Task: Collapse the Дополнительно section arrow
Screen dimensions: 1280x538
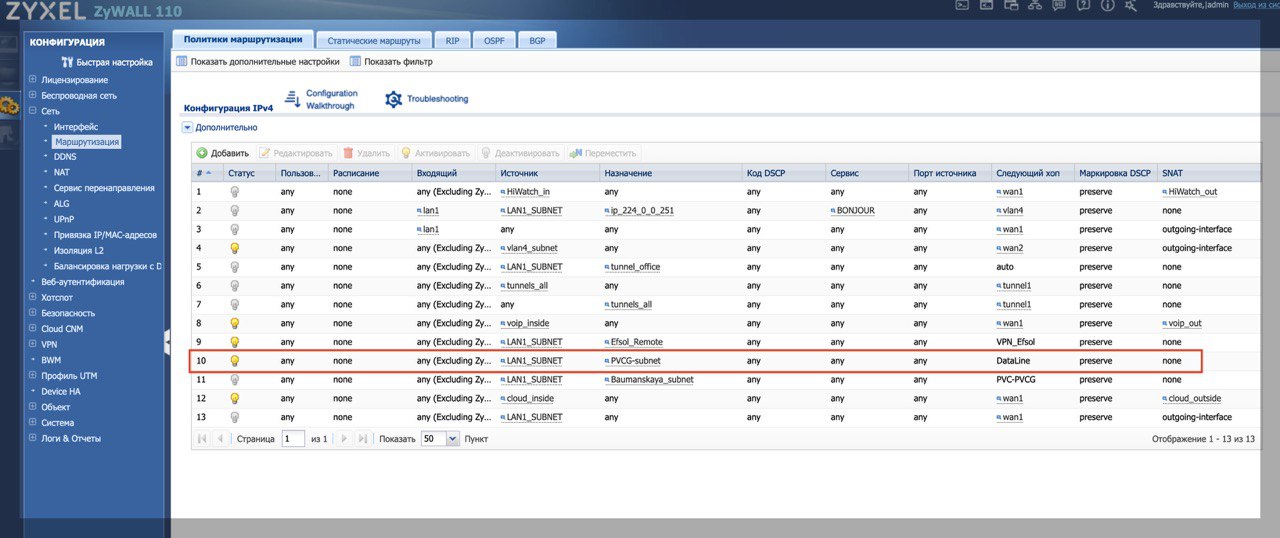Action: tap(187, 128)
